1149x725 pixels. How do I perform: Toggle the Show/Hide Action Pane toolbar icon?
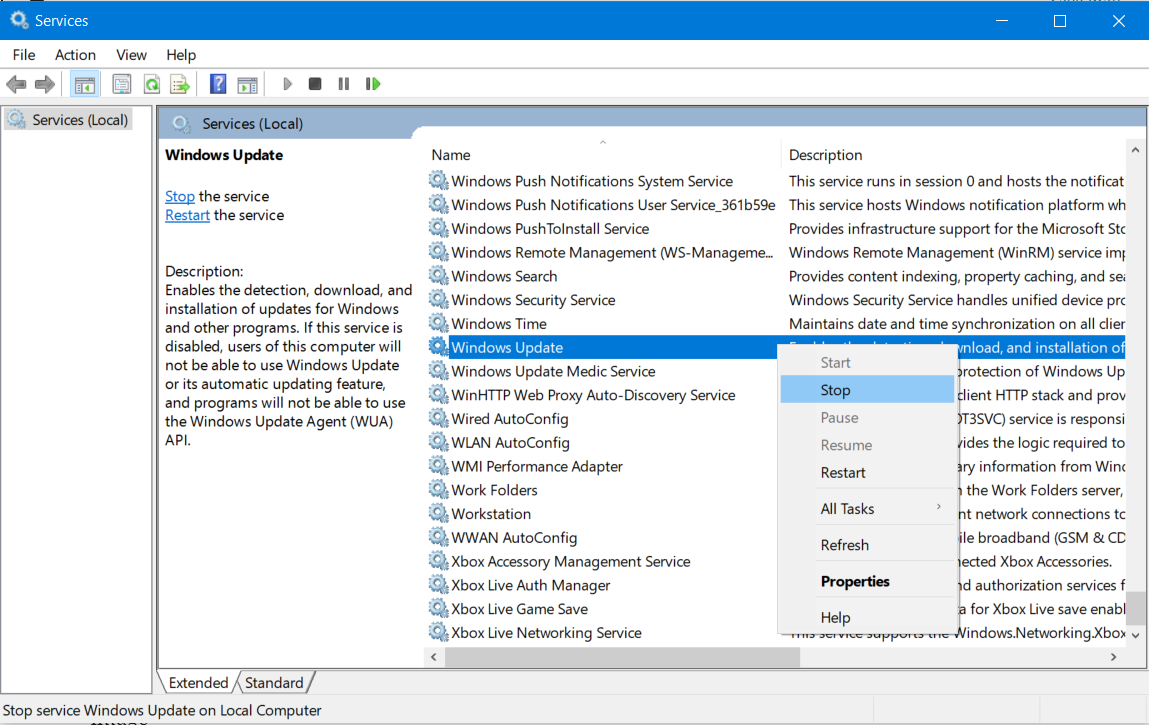point(248,84)
